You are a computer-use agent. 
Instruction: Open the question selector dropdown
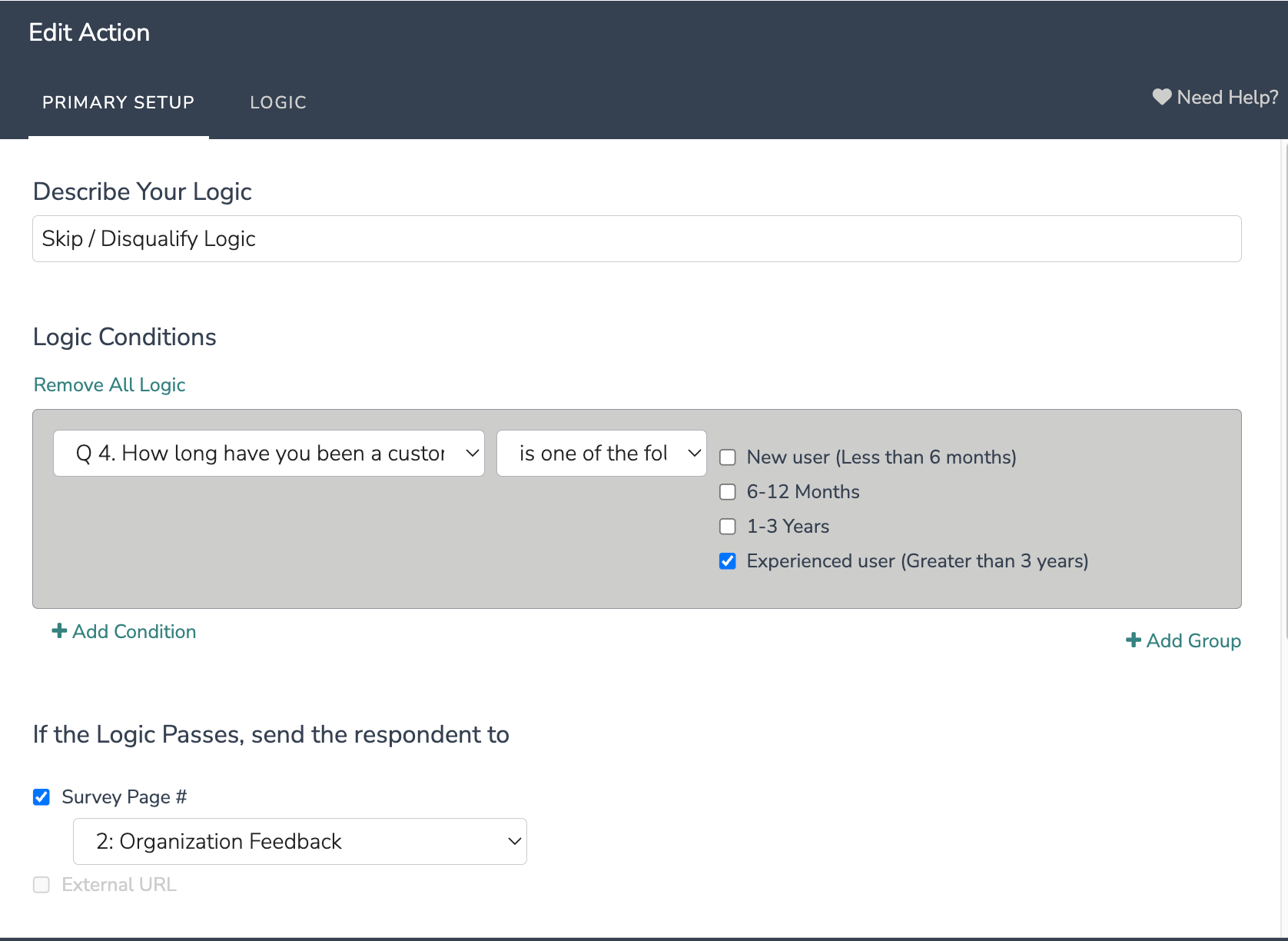[x=268, y=453]
